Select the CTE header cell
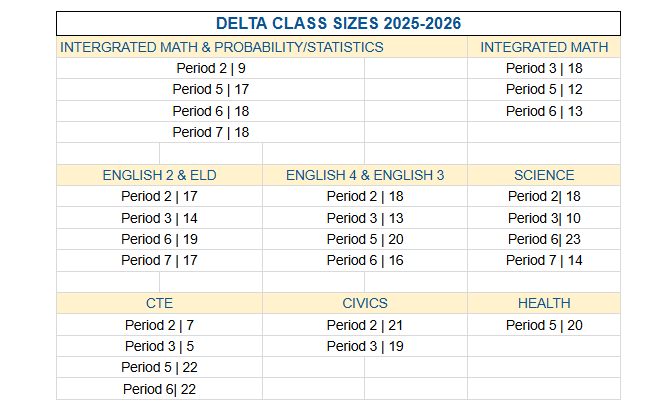The width and height of the screenshot is (646, 413). [x=159, y=303]
